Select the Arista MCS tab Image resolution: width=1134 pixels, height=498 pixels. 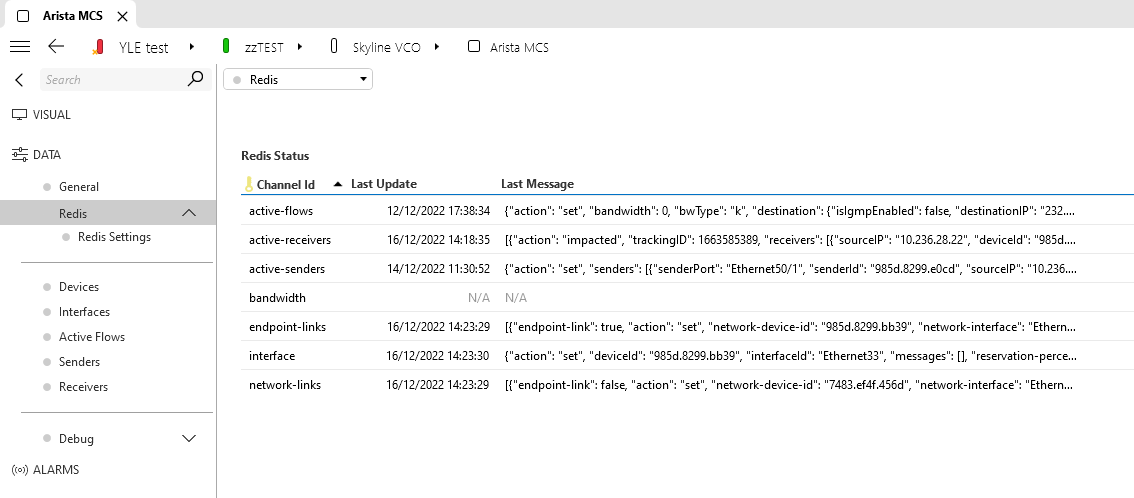pyautogui.click(x=68, y=15)
